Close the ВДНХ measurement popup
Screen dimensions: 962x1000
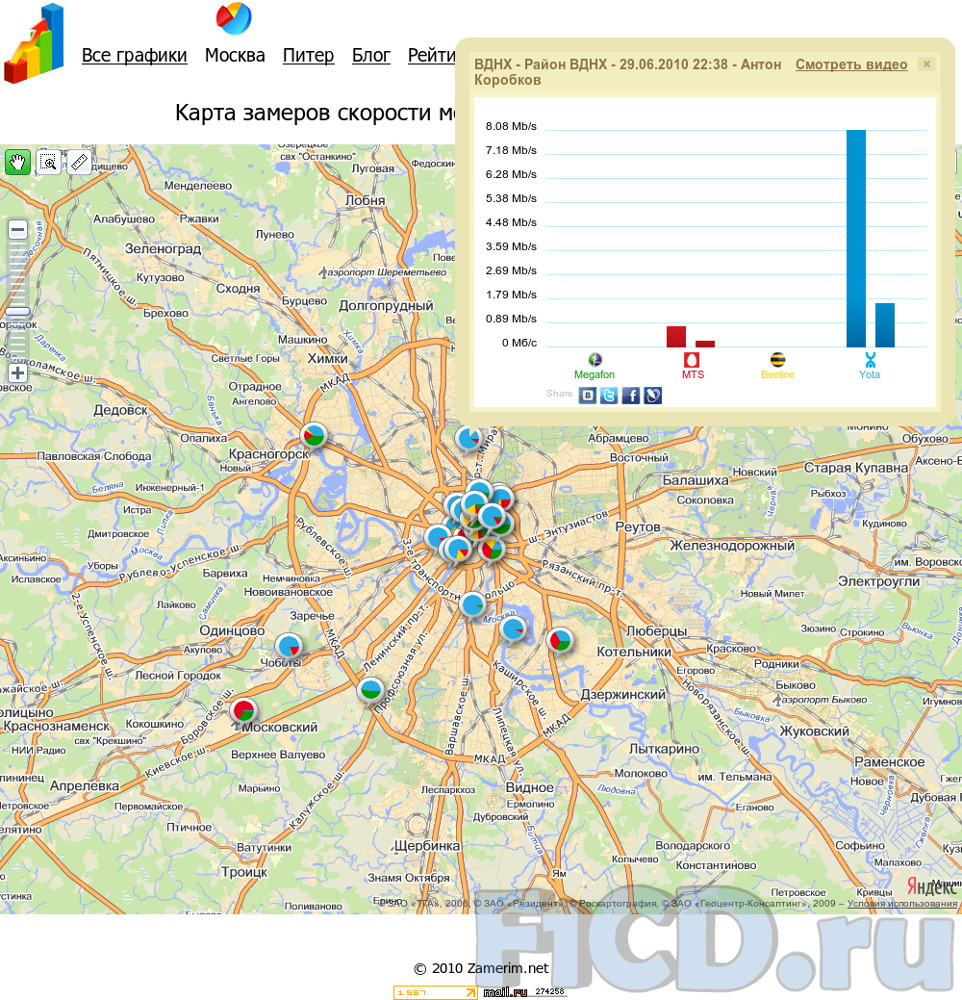tap(927, 64)
